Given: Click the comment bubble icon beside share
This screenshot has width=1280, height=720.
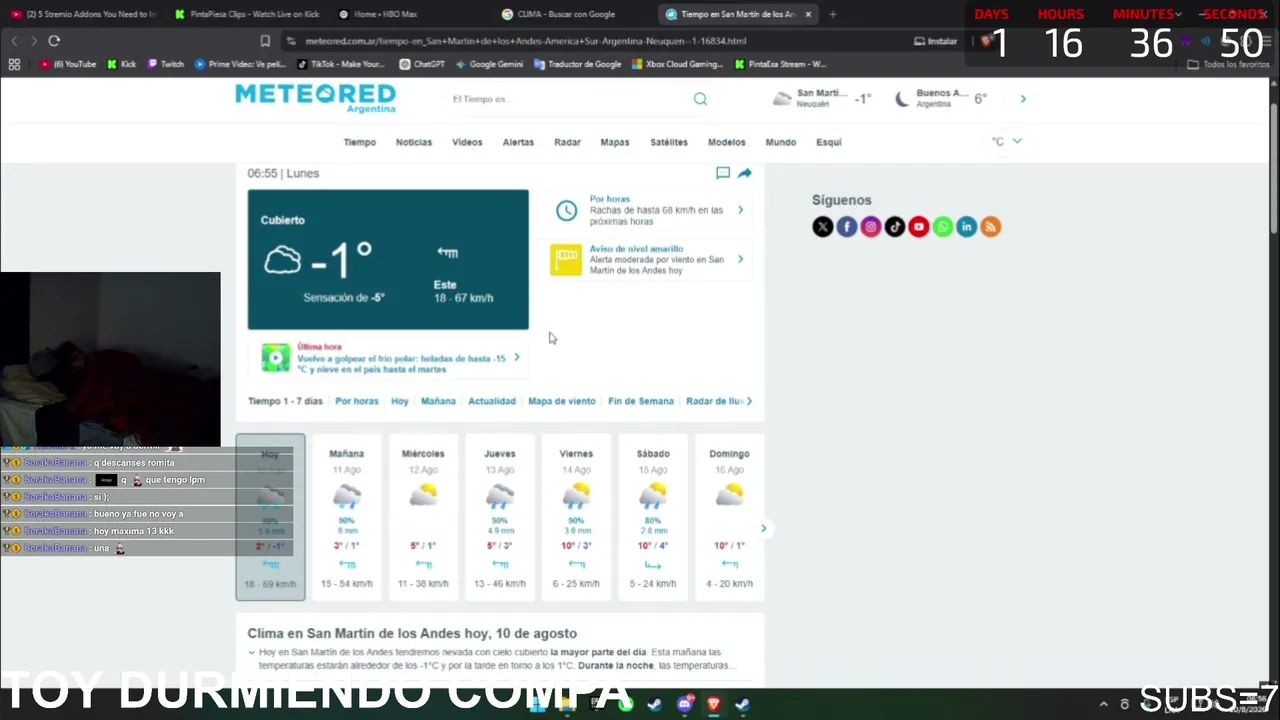Looking at the screenshot, I should pos(723,173).
